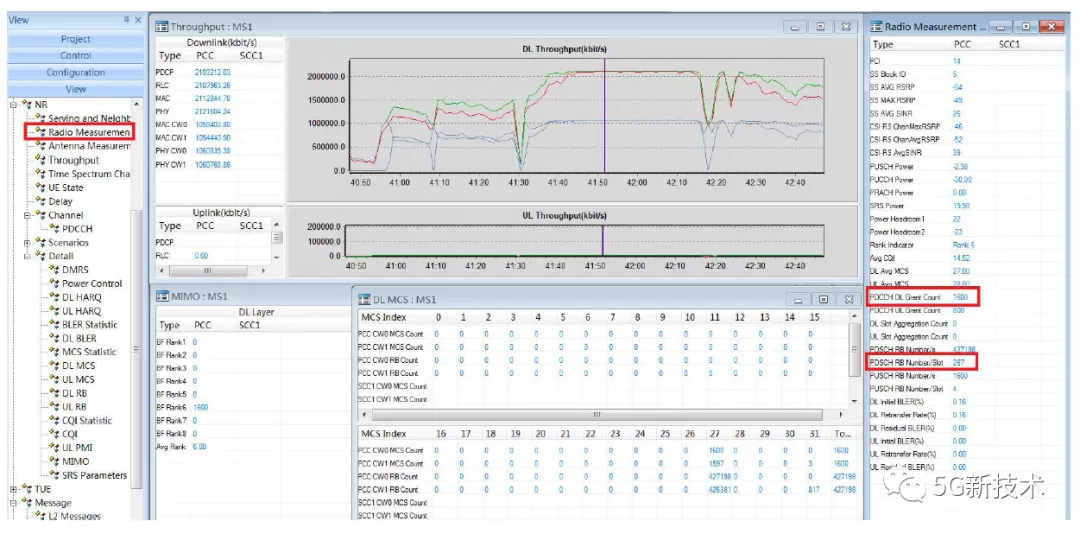Screen dimensions: 1080x534
Task: Click the CQI item icon
Action: (54, 434)
